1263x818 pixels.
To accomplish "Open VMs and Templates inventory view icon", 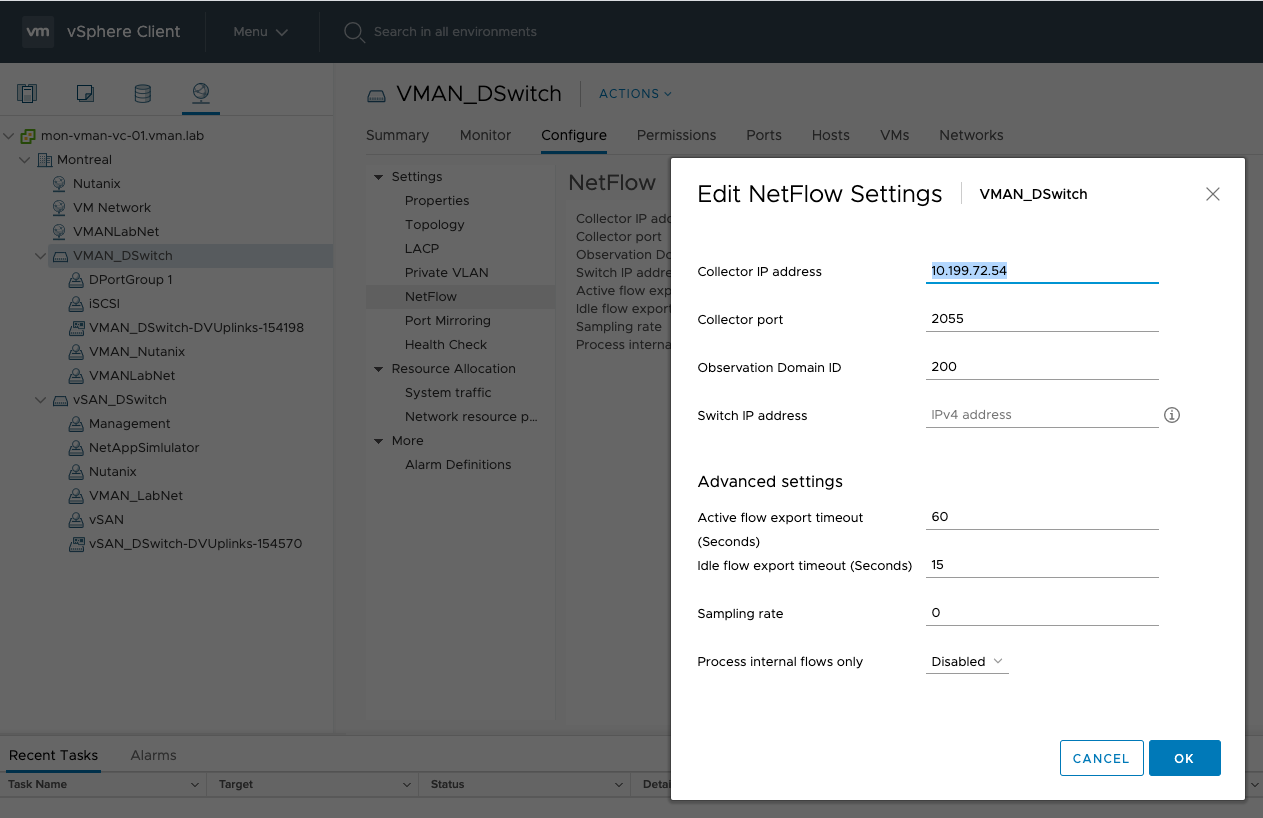I will [85, 93].
